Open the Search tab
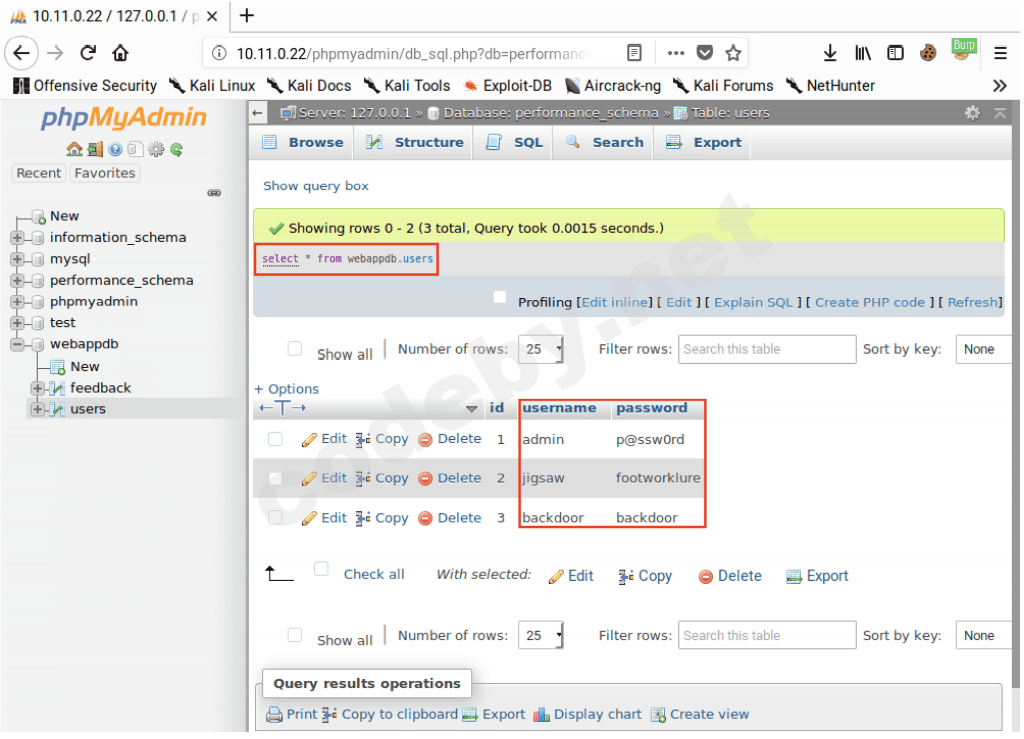 (x=604, y=143)
